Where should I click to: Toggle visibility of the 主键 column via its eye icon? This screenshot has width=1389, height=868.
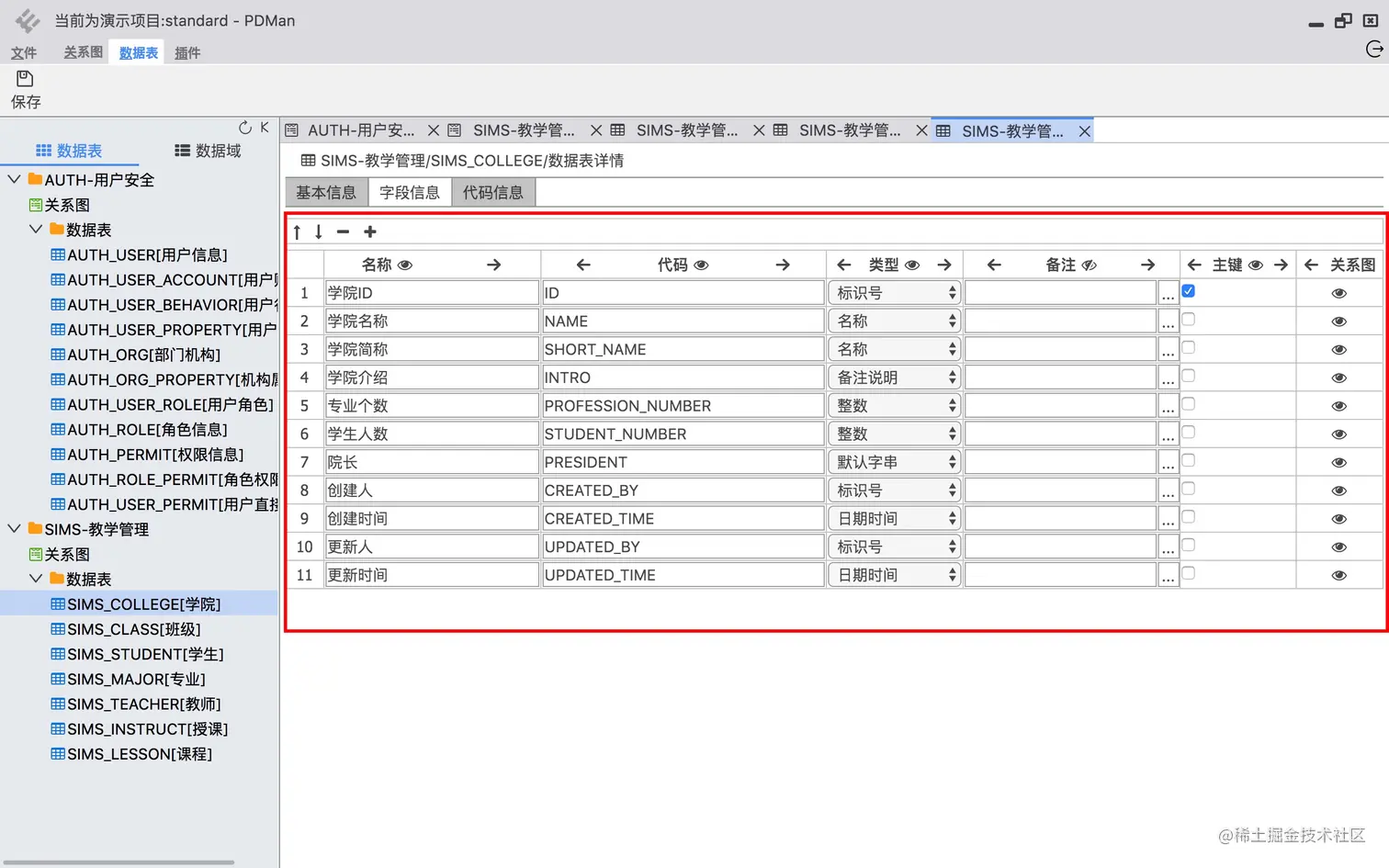click(1256, 265)
